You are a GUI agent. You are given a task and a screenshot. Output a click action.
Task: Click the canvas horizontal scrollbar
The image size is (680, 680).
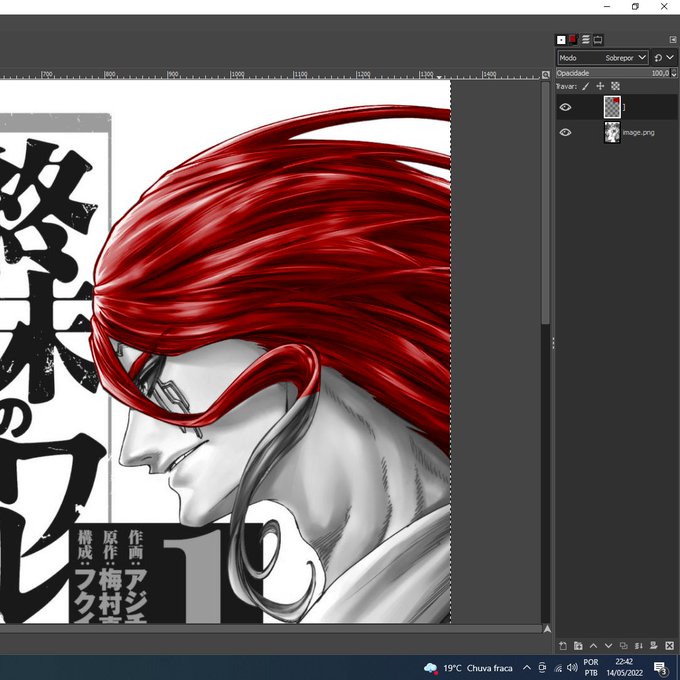click(x=271, y=628)
